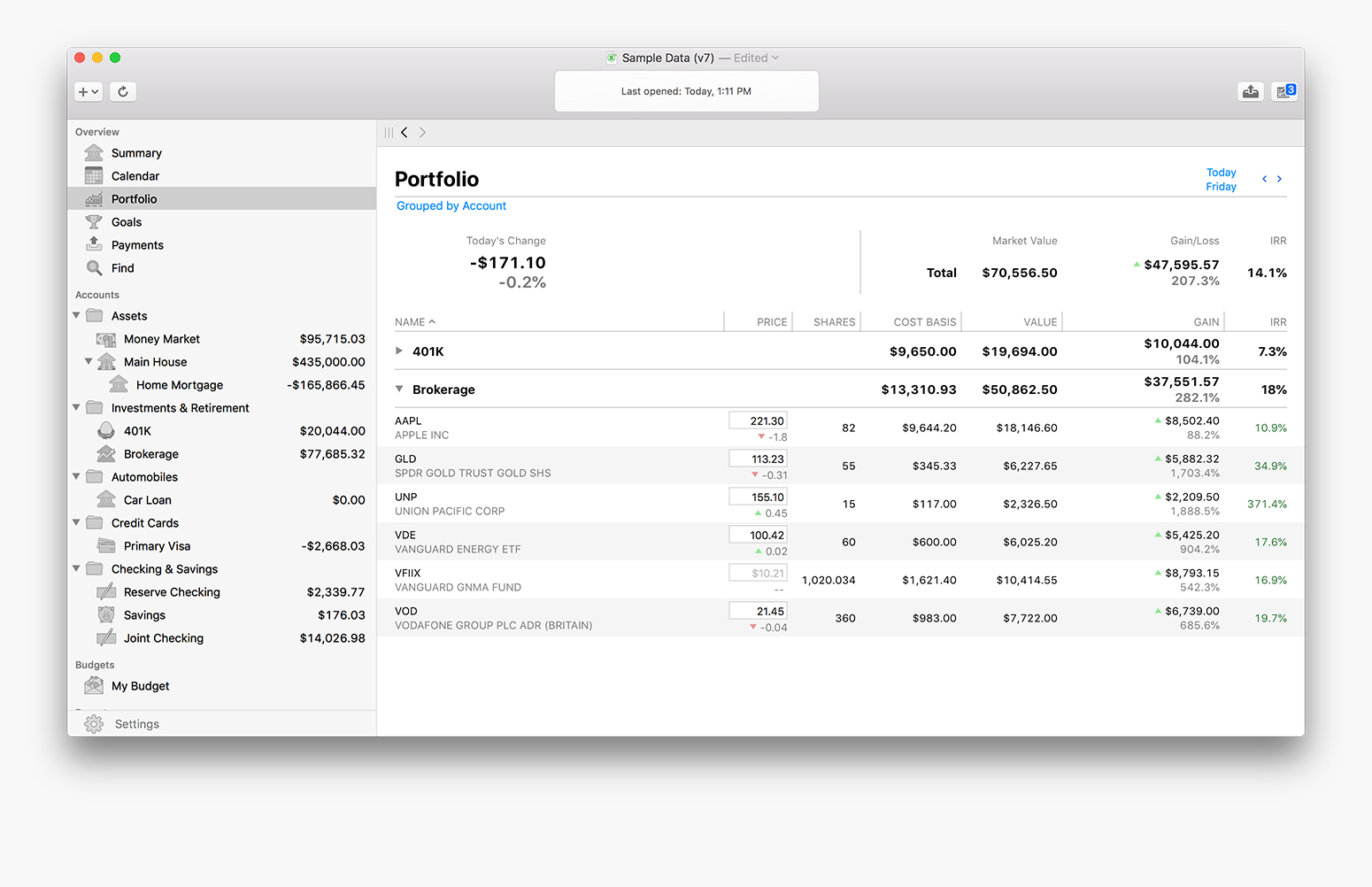Open the Summary overview
The width and height of the screenshot is (1372, 887).
pos(136,153)
